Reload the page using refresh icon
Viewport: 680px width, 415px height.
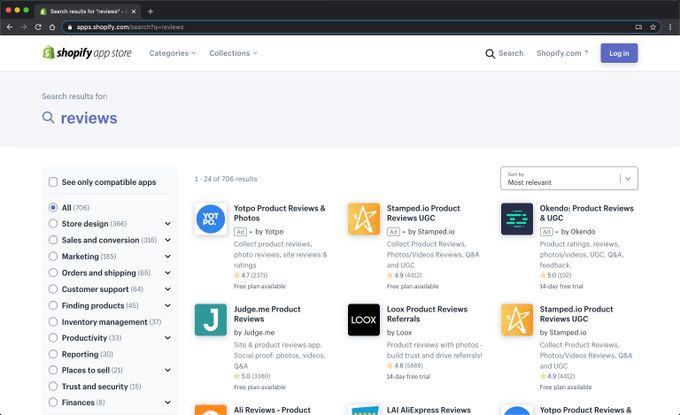pos(38,27)
